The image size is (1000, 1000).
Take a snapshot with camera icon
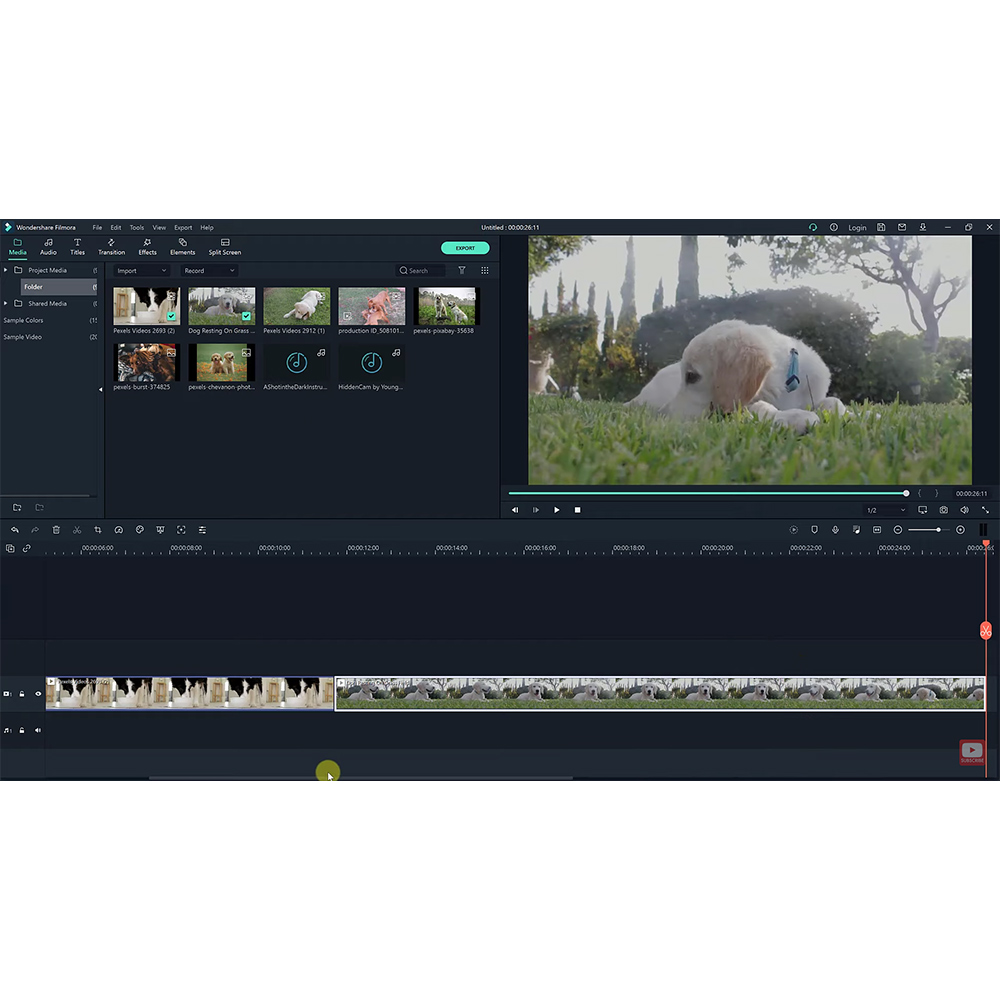pos(944,510)
